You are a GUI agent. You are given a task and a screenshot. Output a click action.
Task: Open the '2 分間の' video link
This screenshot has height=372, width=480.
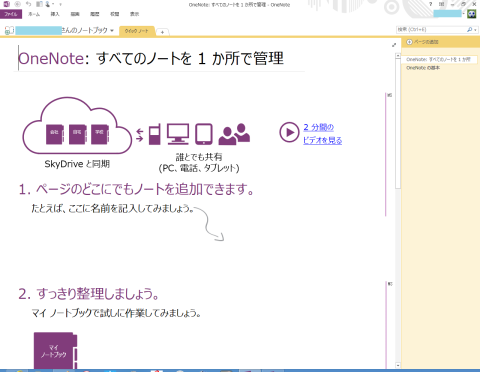[x=318, y=127]
